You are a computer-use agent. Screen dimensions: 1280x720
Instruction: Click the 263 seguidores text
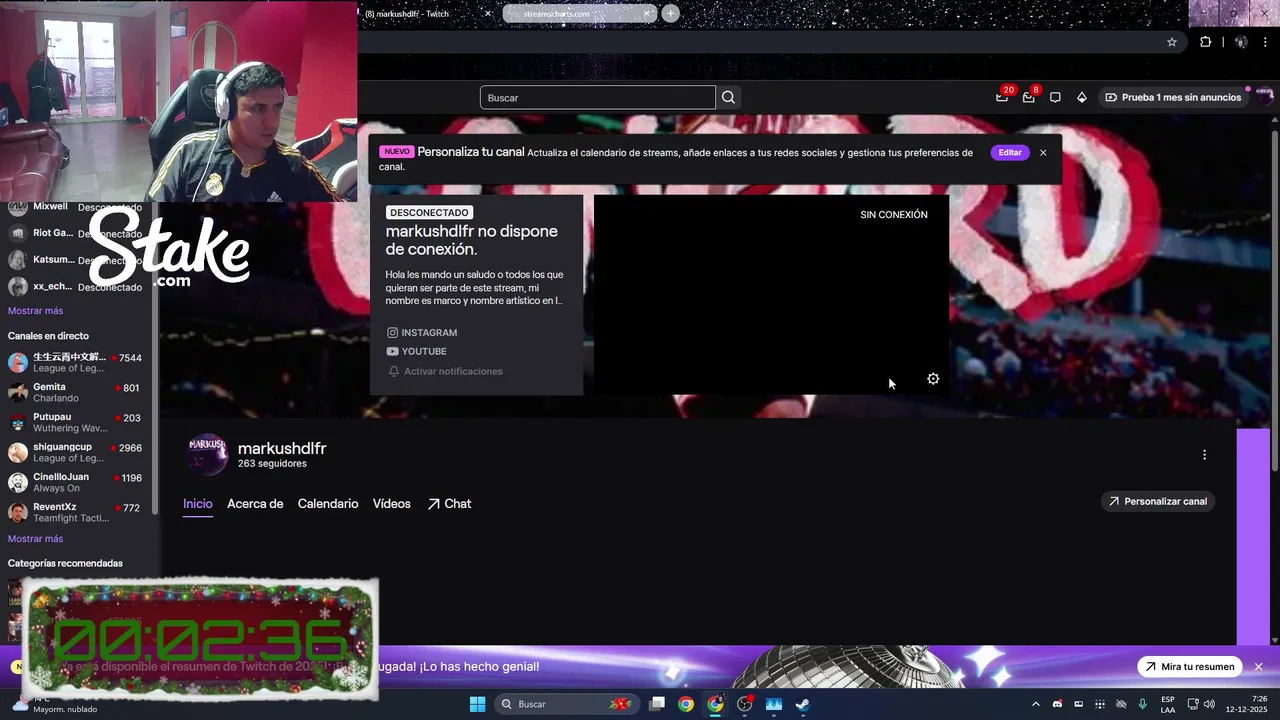(272, 464)
